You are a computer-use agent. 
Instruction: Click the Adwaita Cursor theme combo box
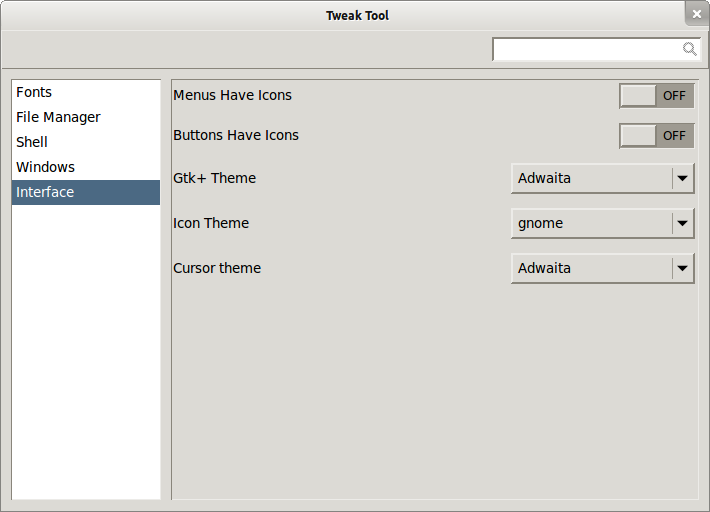point(592,269)
